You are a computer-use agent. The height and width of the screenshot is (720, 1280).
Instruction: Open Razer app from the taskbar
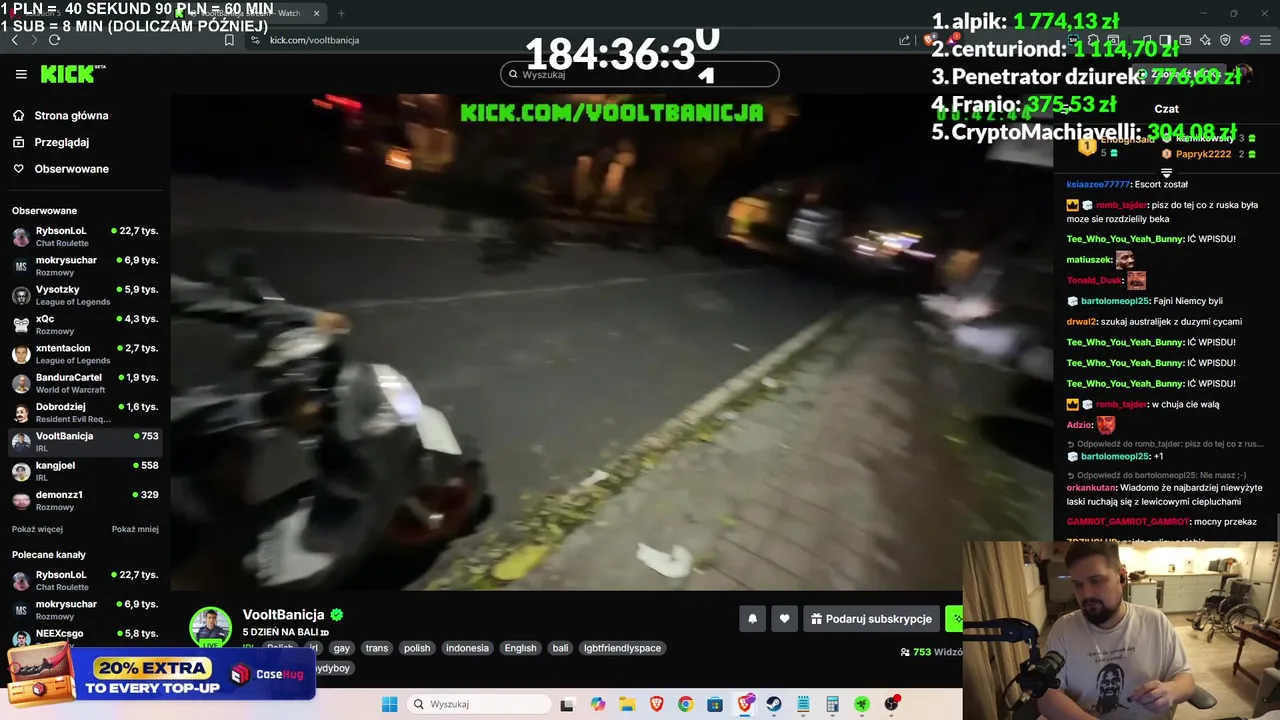[861, 704]
